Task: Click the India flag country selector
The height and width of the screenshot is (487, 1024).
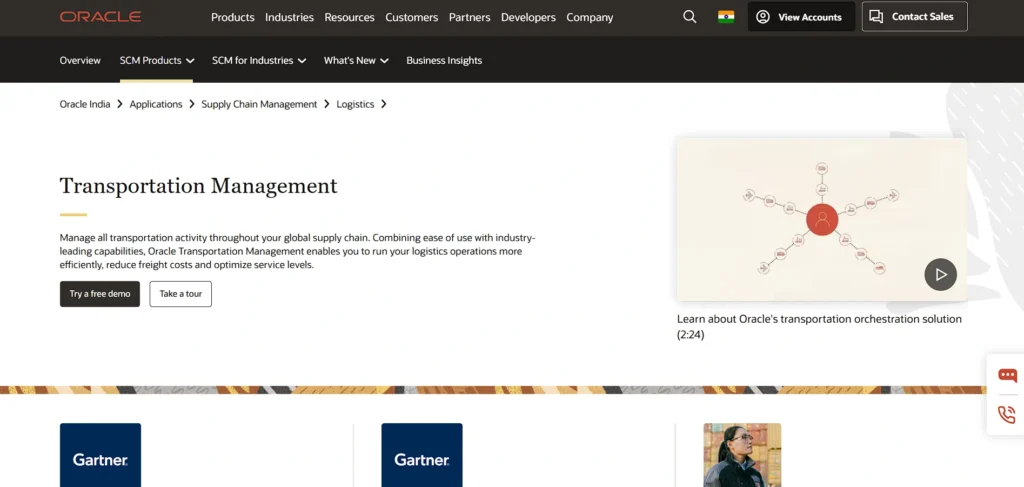Action: pyautogui.click(x=726, y=17)
